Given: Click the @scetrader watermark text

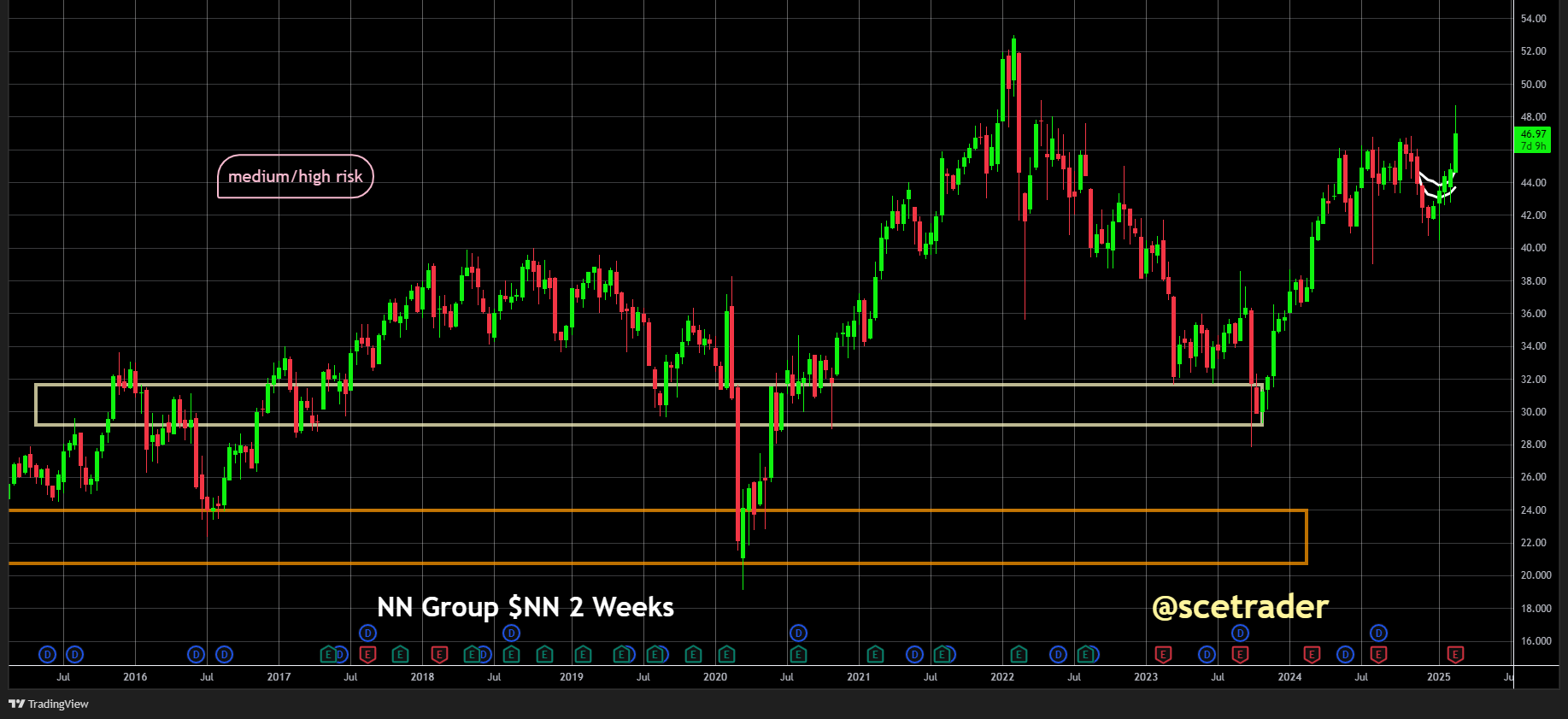Looking at the screenshot, I should point(1240,607).
